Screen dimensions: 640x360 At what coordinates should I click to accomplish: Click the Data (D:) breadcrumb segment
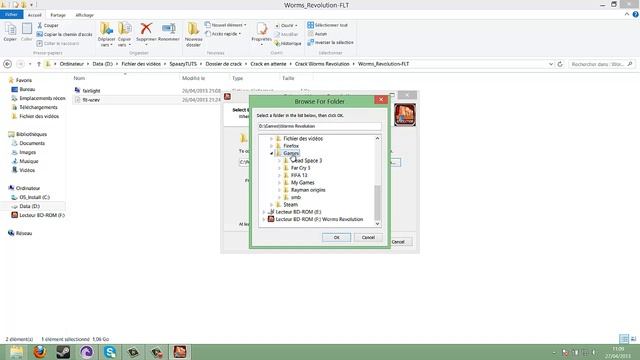point(102,64)
